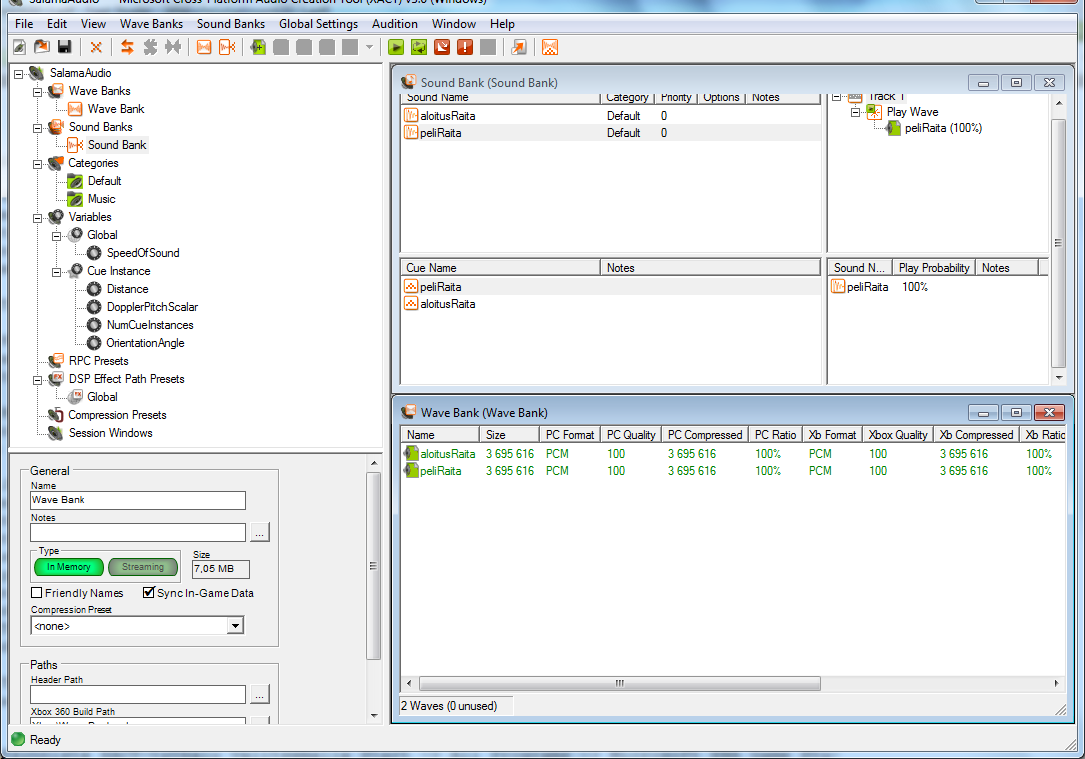The width and height of the screenshot is (1085, 759).
Task: Click the green add-wave plus toolbar icon
Action: click(258, 47)
